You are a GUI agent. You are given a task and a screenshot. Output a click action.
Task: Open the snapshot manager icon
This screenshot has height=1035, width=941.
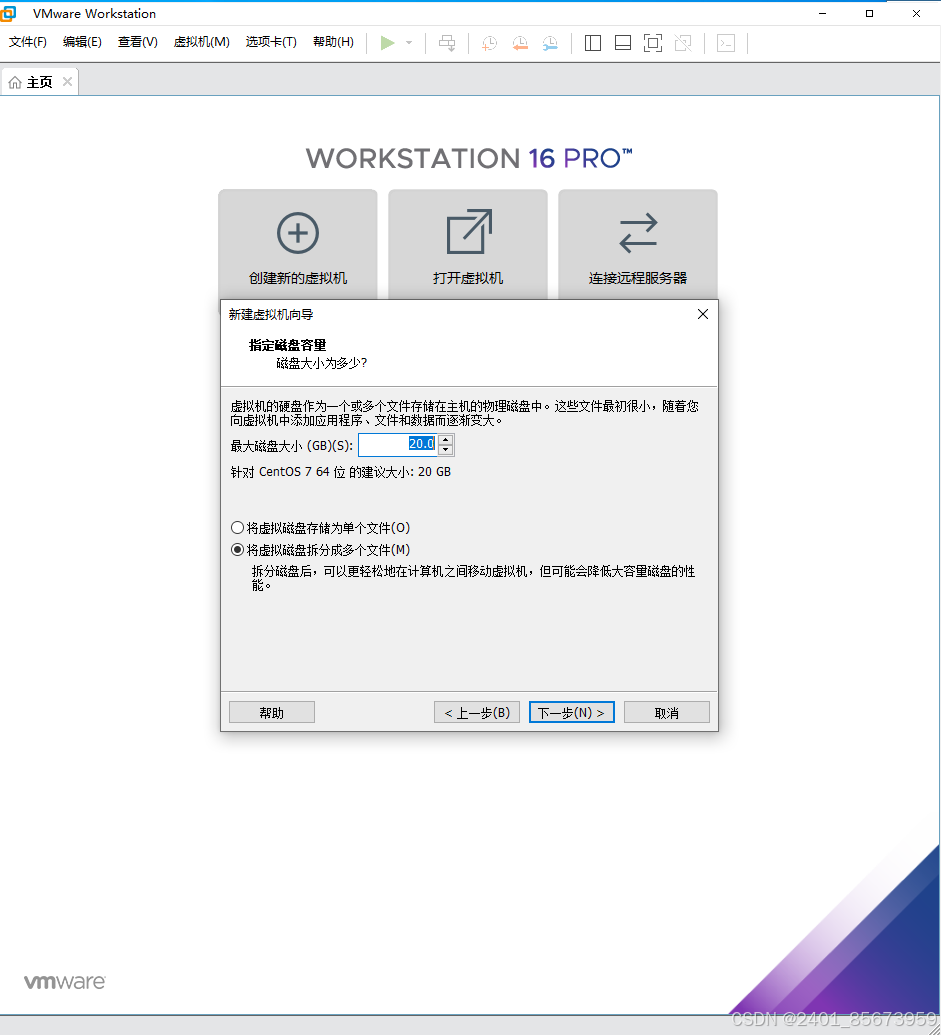(x=550, y=43)
